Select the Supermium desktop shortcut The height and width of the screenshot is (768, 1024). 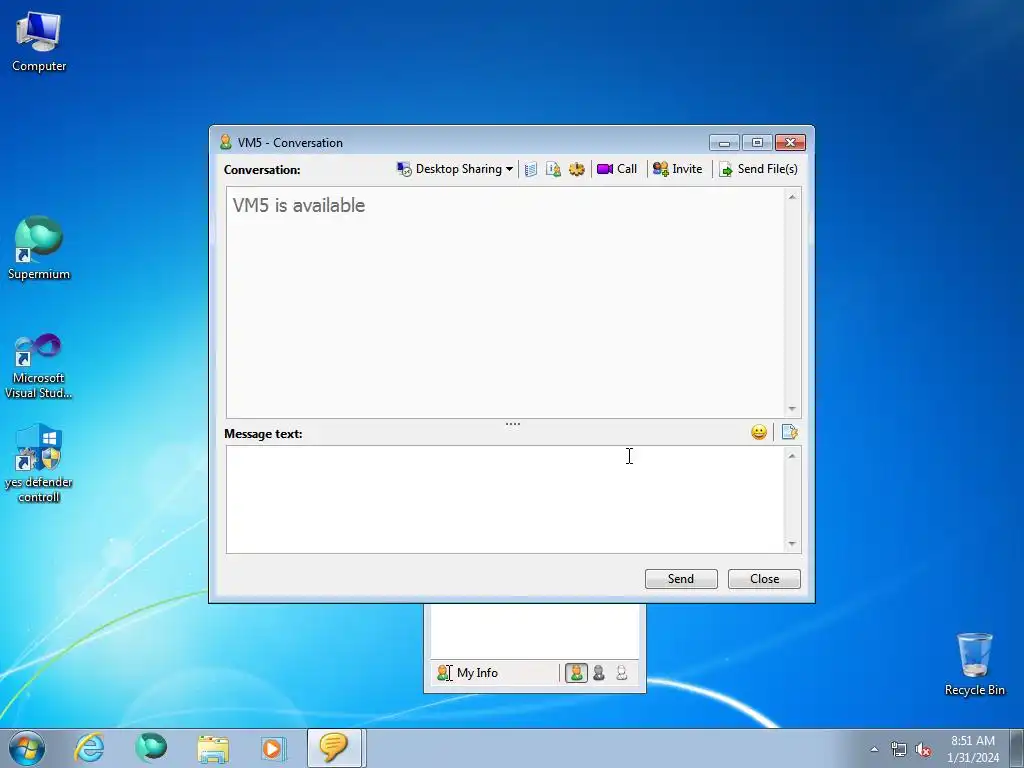click(39, 248)
